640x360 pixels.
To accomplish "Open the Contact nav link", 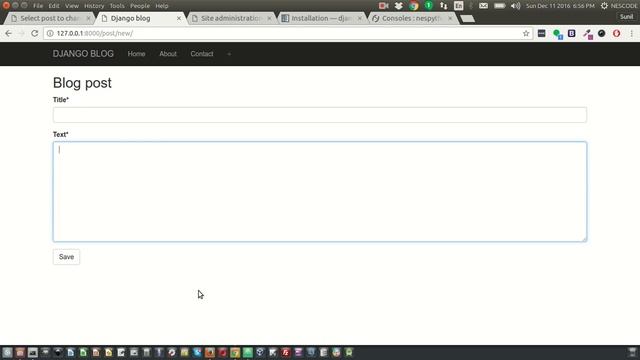I will click(202, 54).
